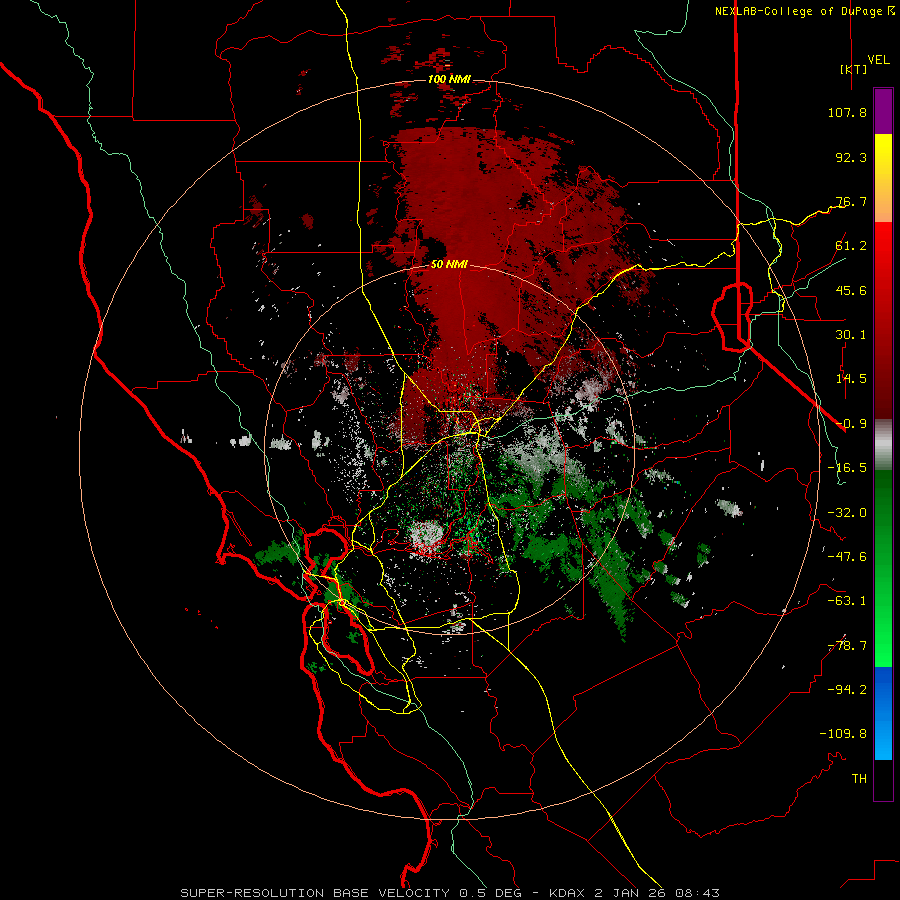Select the 107.8 velocity scale value
Viewport: 900px width, 900px height.
847,112
